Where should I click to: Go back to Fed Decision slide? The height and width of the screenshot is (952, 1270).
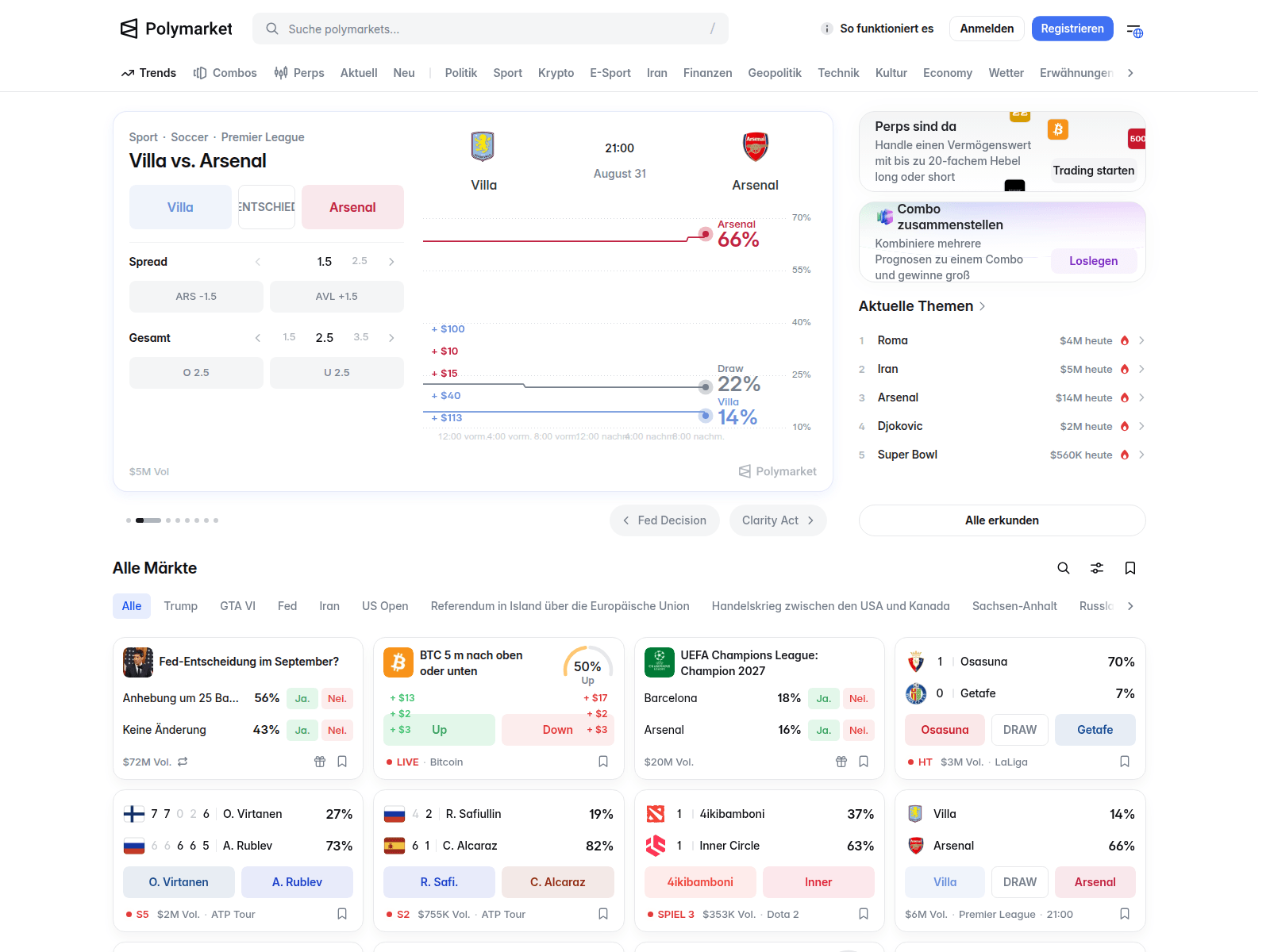pos(664,520)
